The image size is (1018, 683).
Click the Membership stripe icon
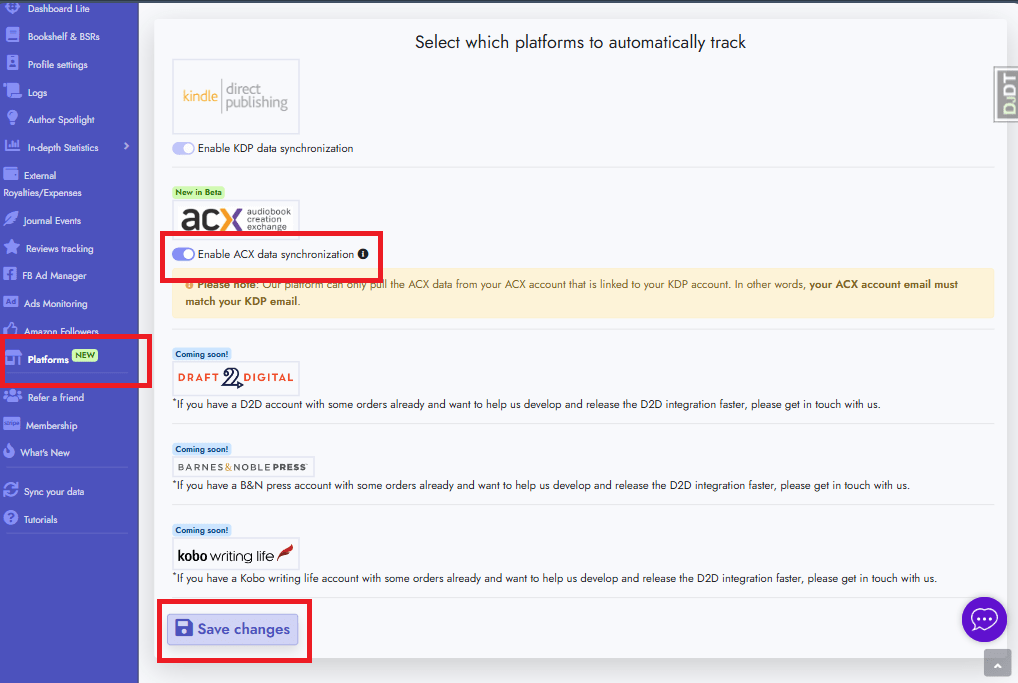12,424
